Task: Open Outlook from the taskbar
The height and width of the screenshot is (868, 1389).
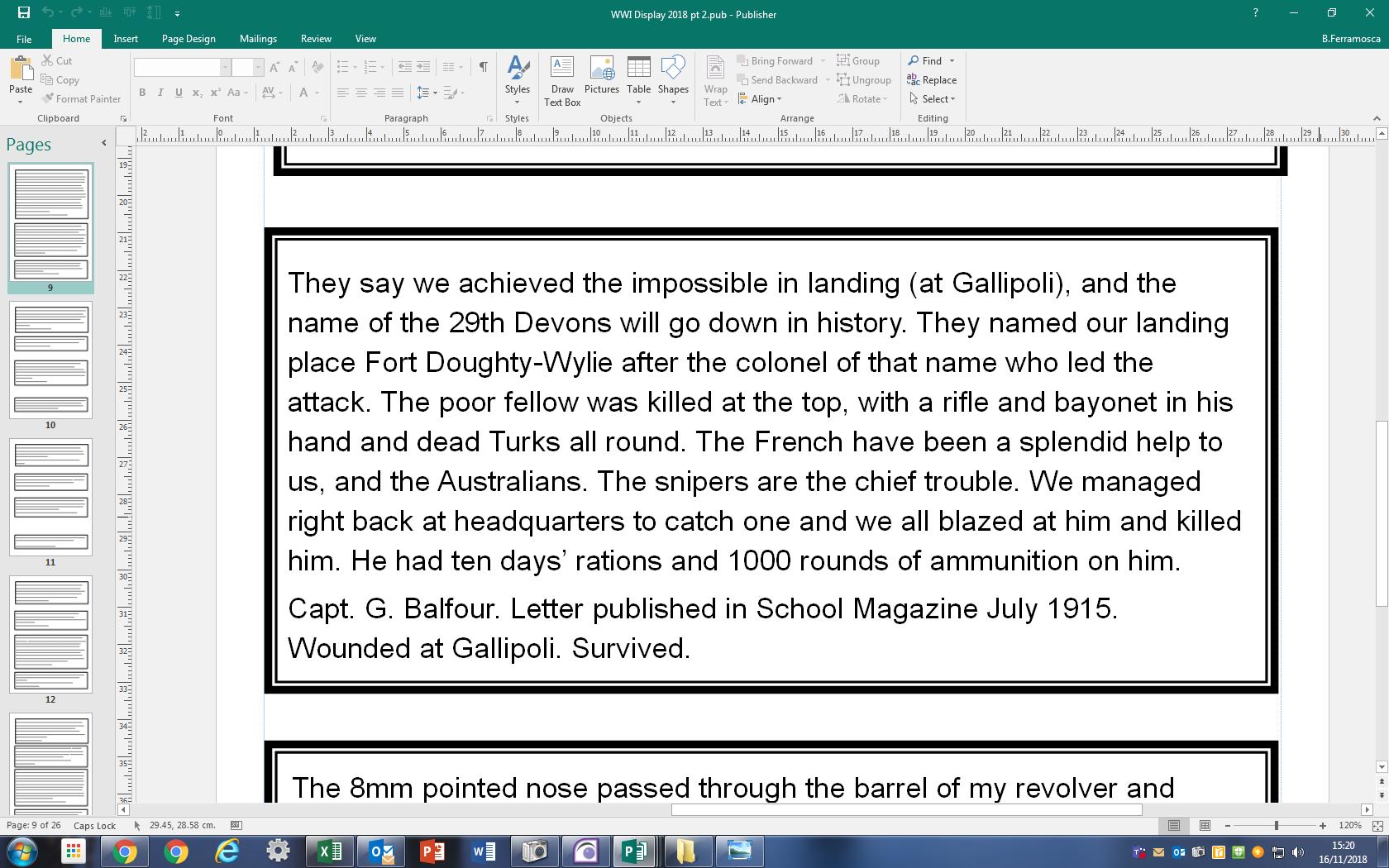Action: [x=381, y=851]
